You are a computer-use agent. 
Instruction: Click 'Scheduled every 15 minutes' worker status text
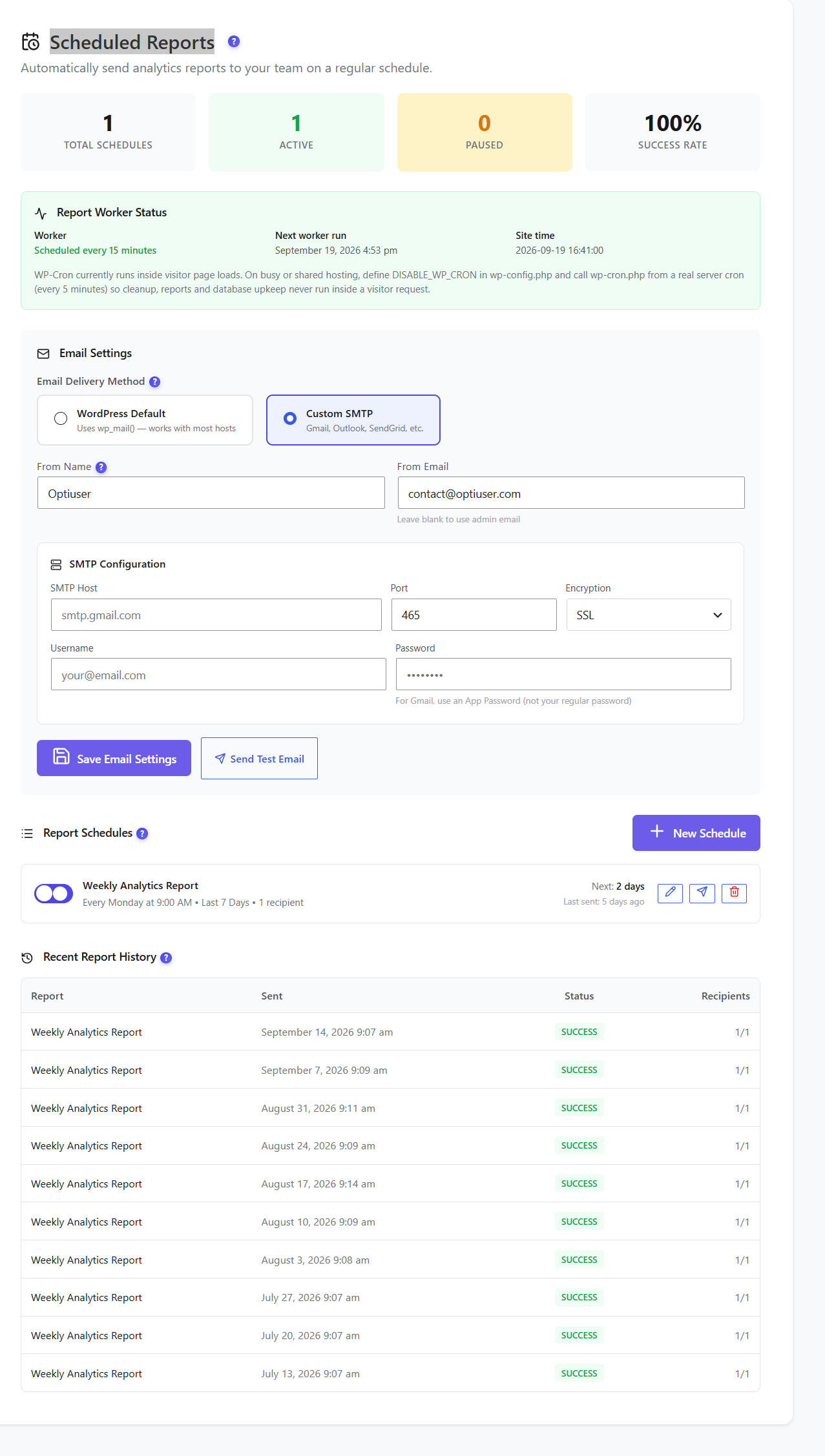click(96, 251)
